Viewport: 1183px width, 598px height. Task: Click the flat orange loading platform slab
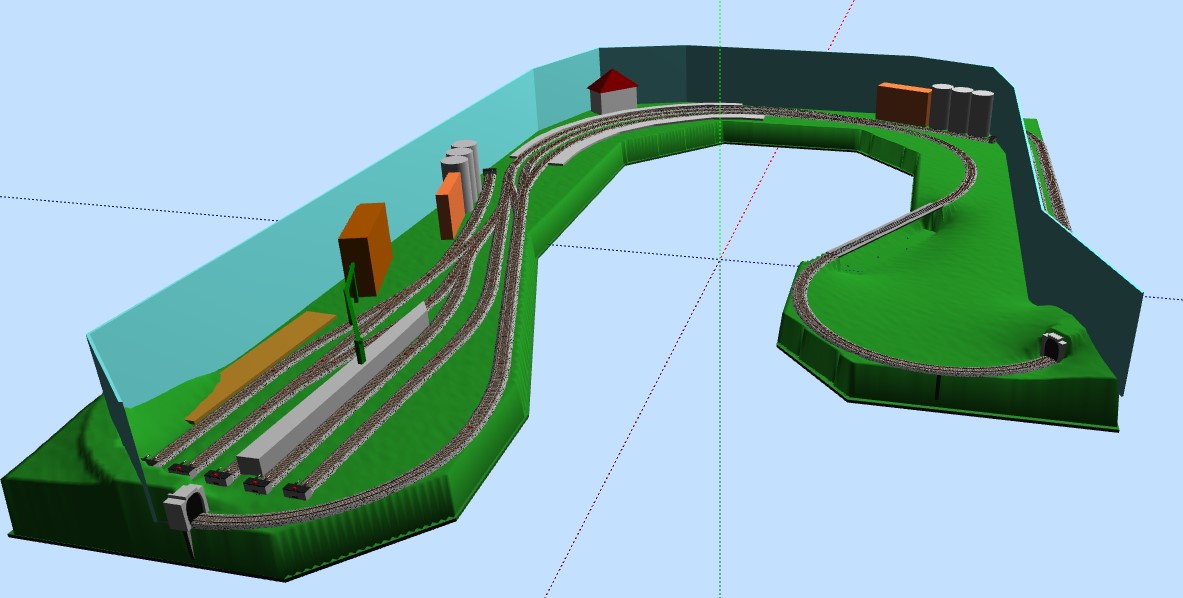260,366
